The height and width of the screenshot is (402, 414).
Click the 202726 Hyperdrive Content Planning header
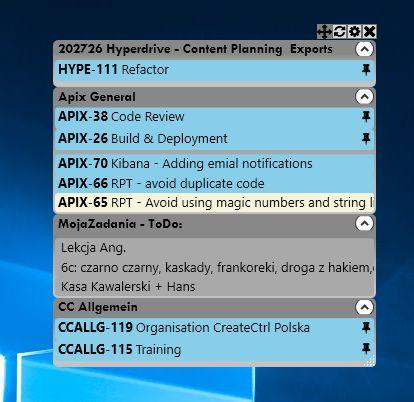pos(195,49)
